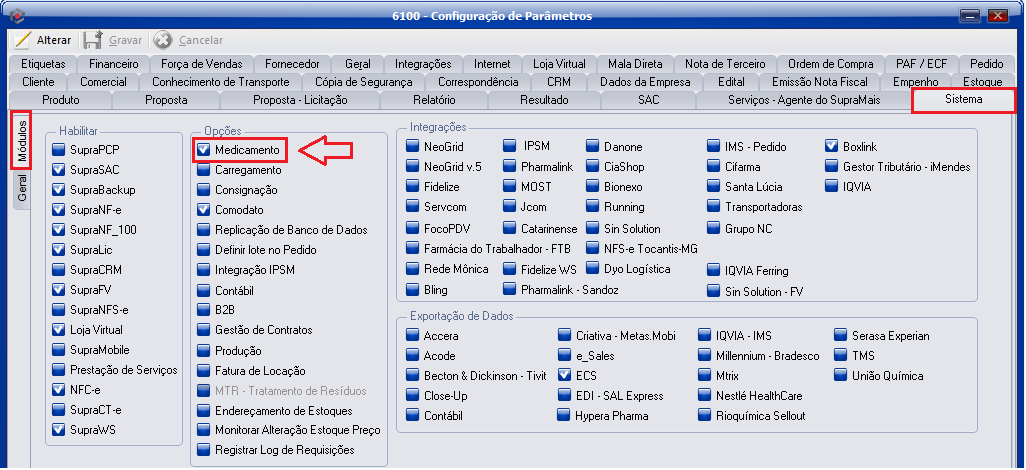Toggle the Comodato checkbox
Viewport: 1026px width, 470px height.
[x=204, y=210]
